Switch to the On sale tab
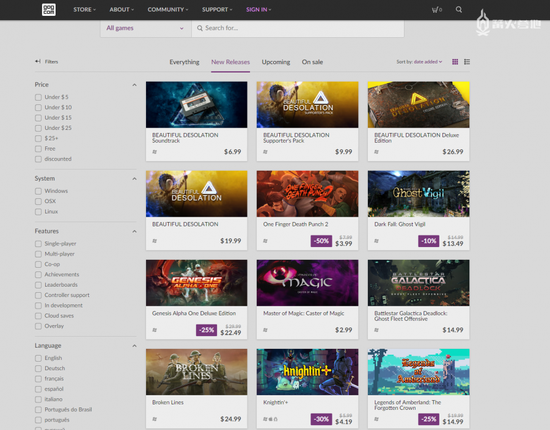 click(312, 62)
